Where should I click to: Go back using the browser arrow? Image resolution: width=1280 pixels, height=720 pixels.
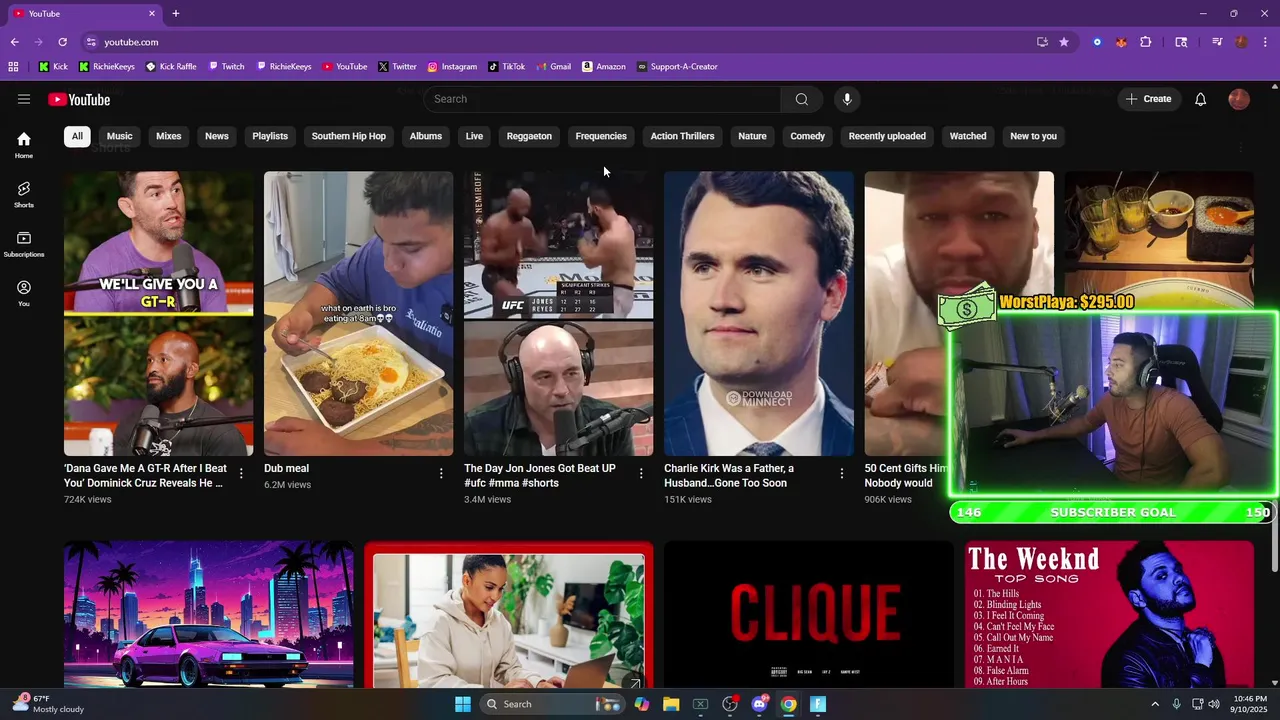(14, 42)
